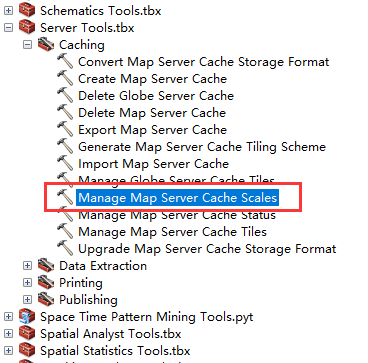This screenshot has width=368, height=363.
Task: Collapse the Caching toolset
Action: 27,45
